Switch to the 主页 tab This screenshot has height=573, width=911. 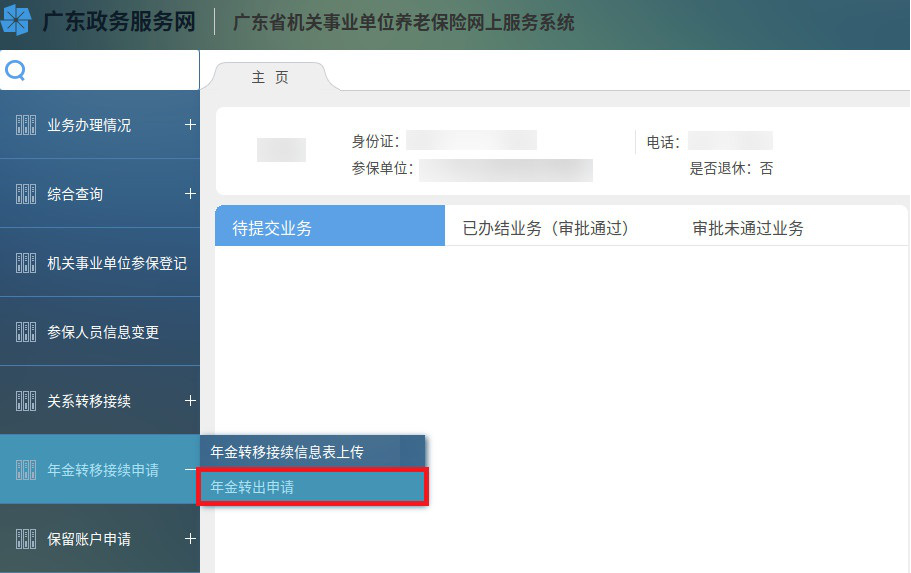pos(270,77)
